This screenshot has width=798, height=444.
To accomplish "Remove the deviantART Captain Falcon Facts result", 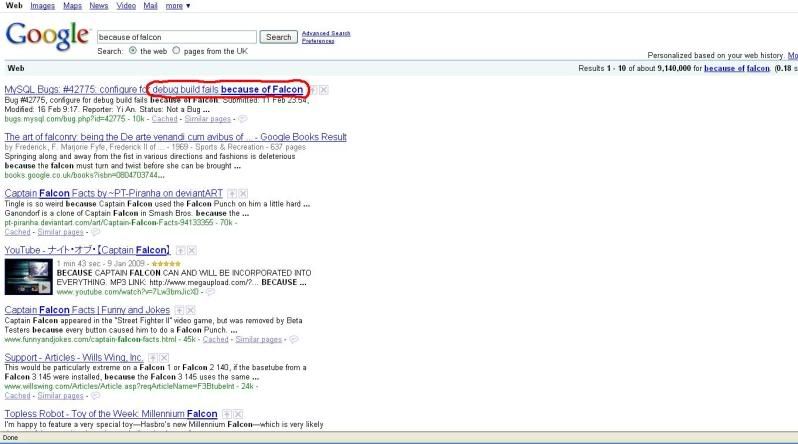I will pos(243,194).
